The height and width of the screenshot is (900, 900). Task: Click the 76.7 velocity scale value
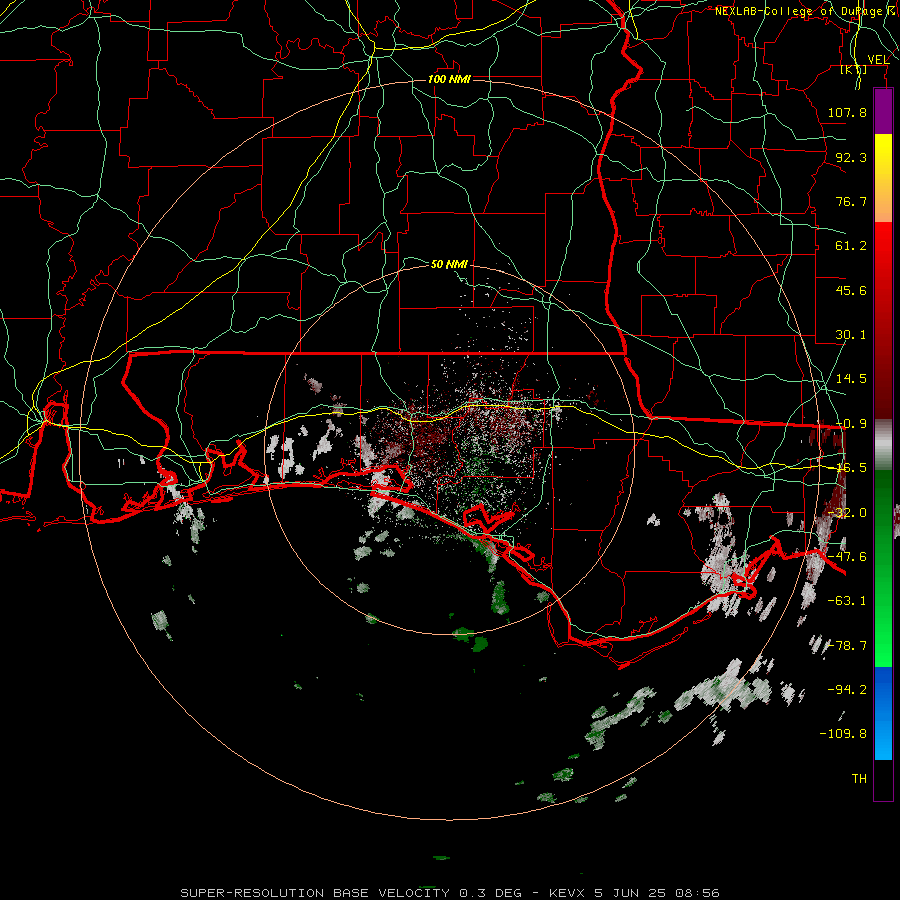point(851,201)
